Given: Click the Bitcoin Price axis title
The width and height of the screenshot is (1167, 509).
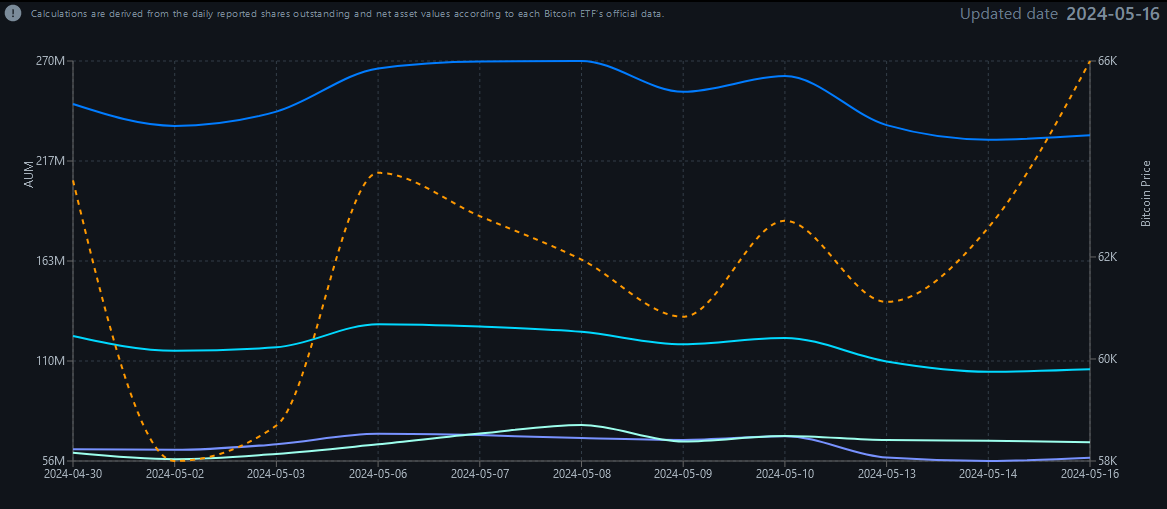Looking at the screenshot, I should click(1145, 193).
